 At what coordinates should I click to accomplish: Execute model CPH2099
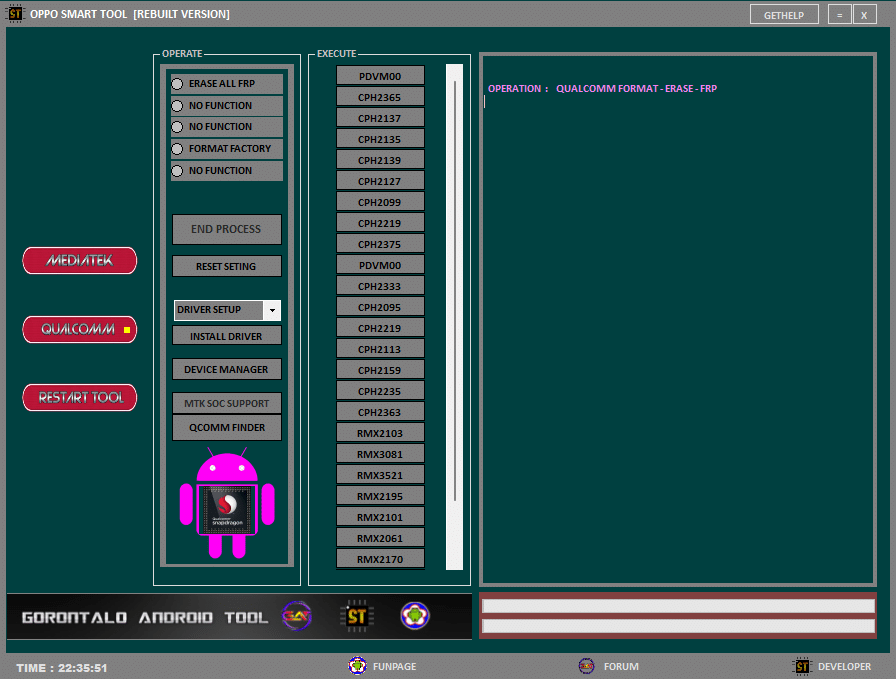(380, 202)
